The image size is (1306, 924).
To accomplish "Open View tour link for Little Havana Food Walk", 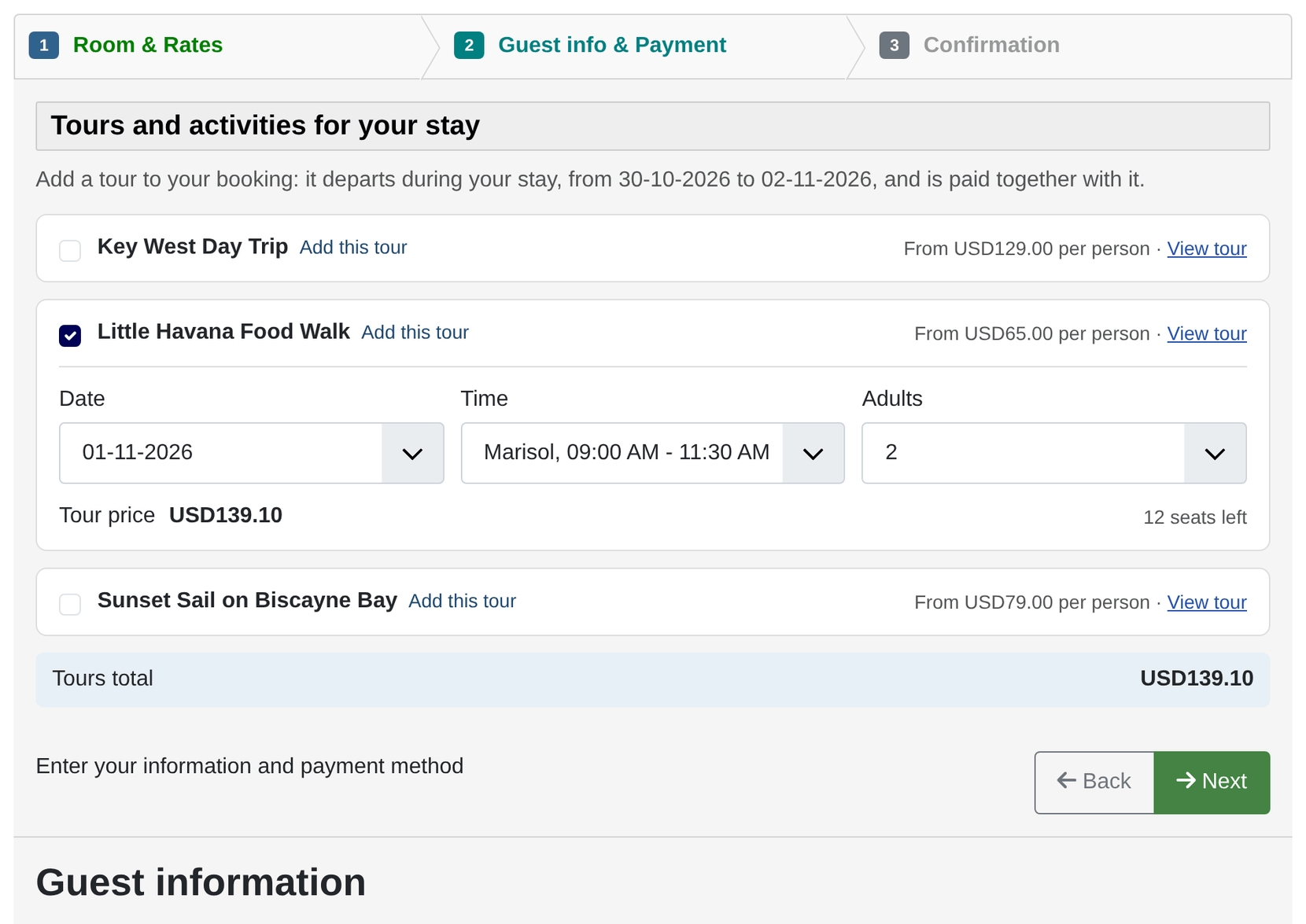I will [x=1207, y=333].
